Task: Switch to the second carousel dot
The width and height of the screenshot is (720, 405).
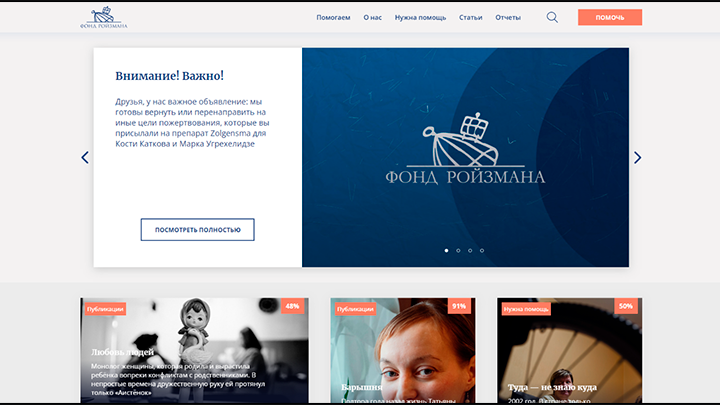Action: (x=458, y=251)
